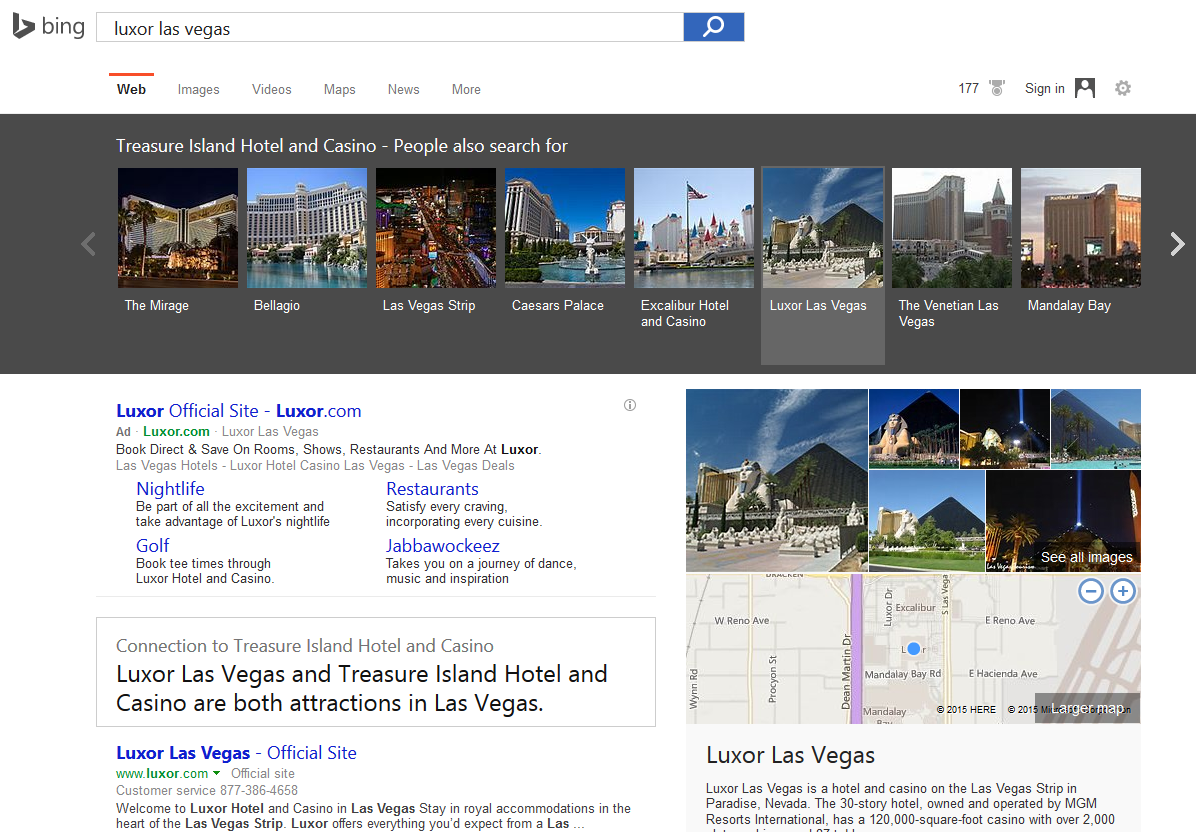
Task: Switch to the Images tab
Action: 198,89
